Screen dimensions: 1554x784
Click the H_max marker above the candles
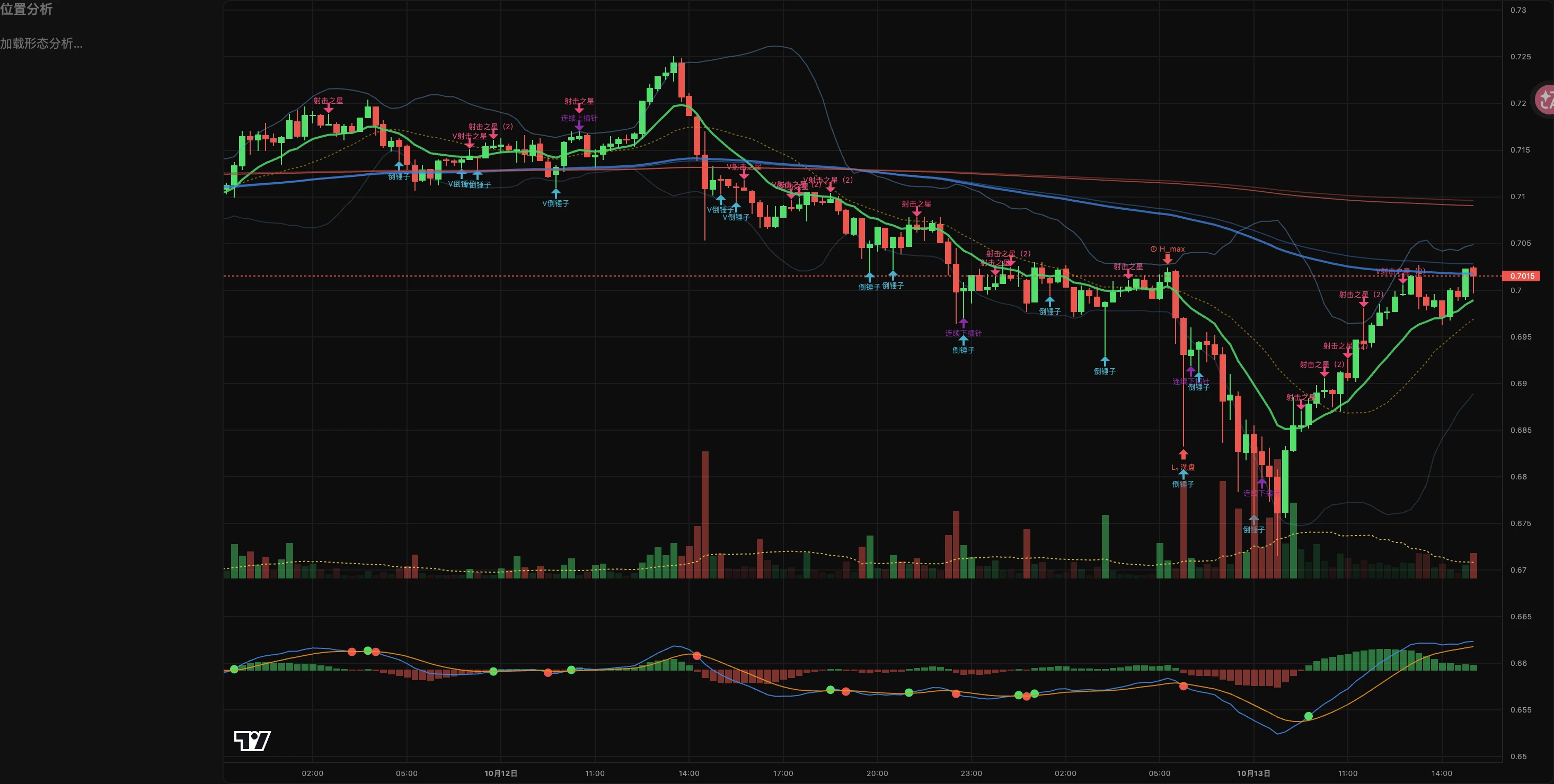pos(1167,249)
